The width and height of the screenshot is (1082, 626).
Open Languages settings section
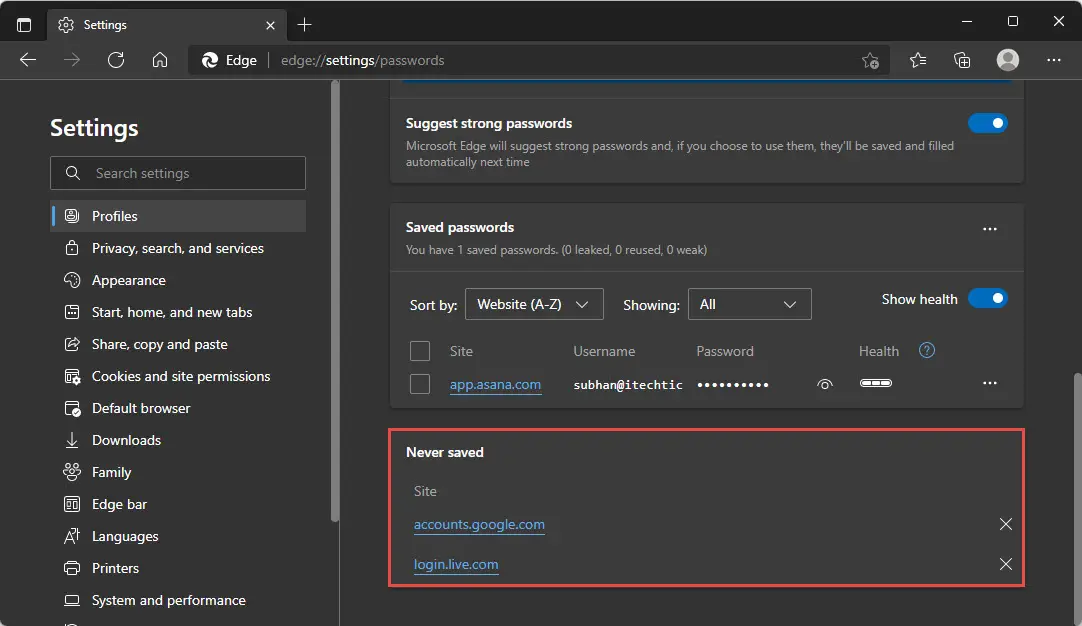tap(178, 536)
